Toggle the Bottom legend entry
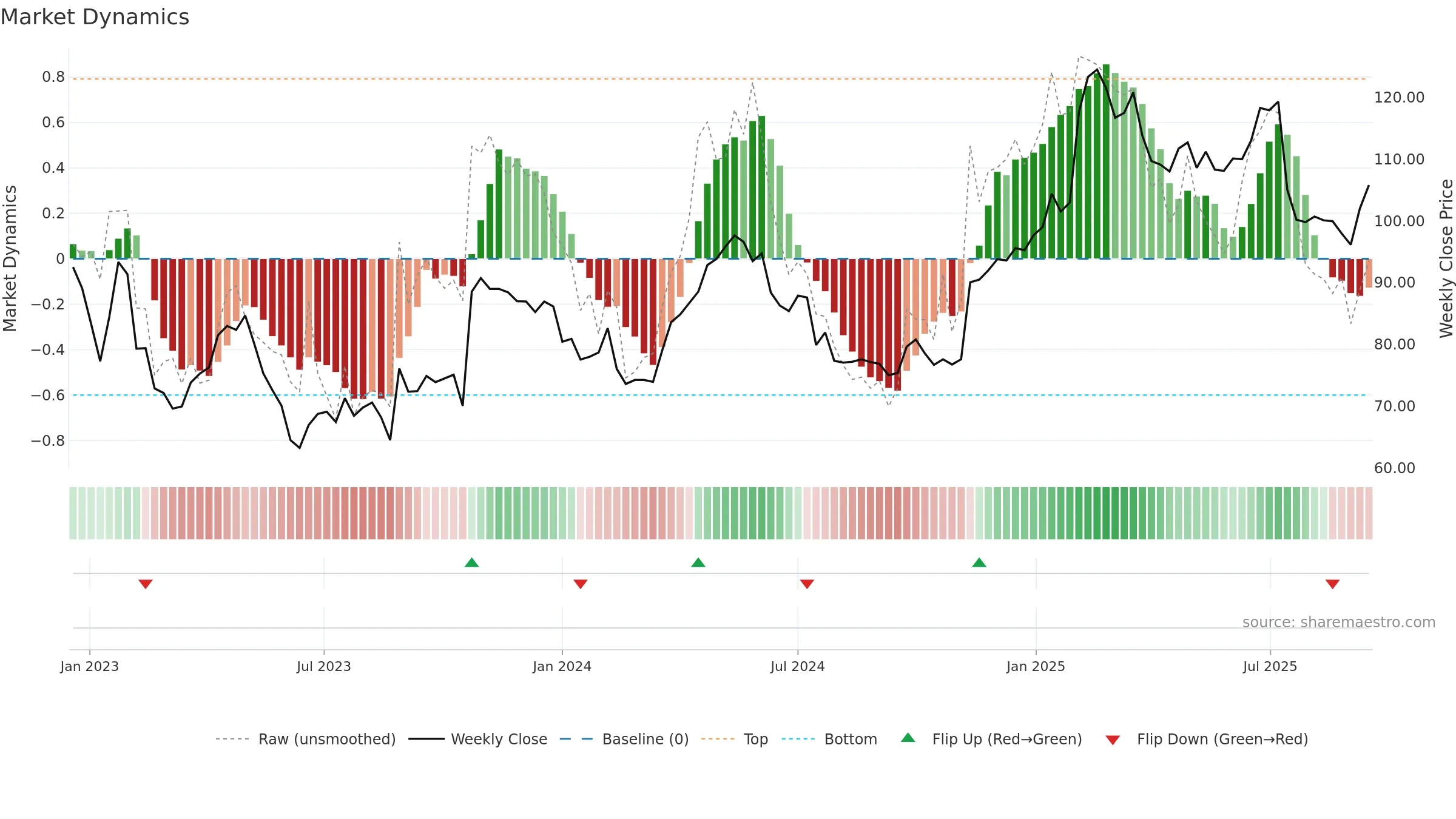Screen dimensions: 1456x819 tap(829, 739)
